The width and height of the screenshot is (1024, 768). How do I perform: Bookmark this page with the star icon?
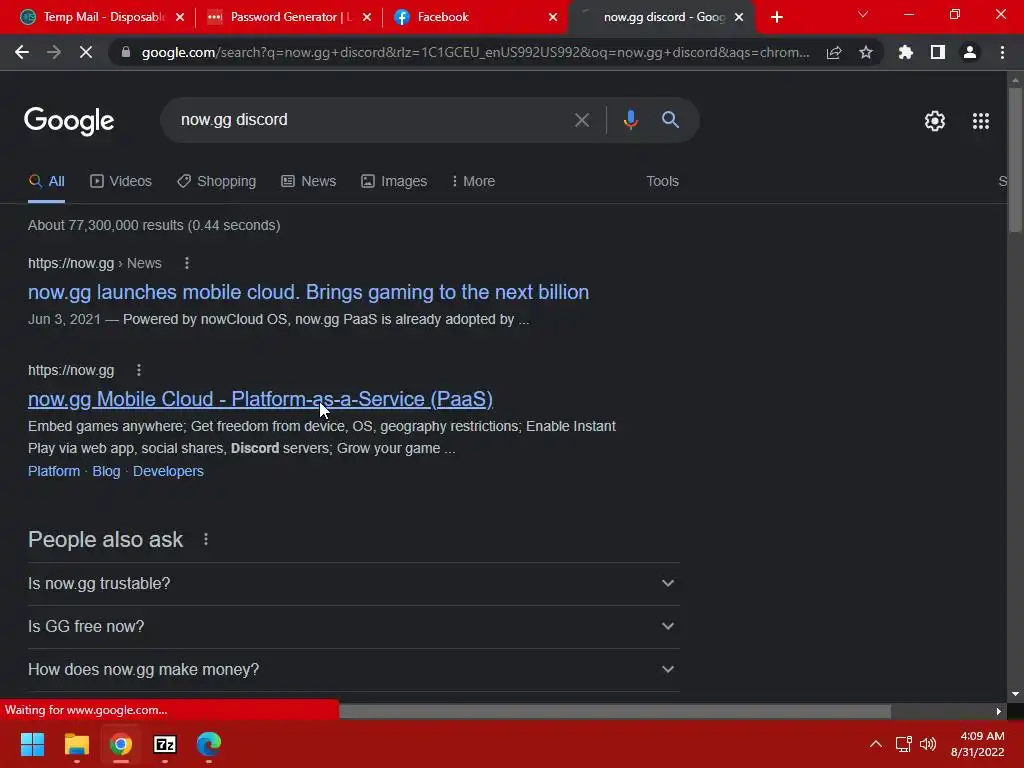click(x=866, y=52)
